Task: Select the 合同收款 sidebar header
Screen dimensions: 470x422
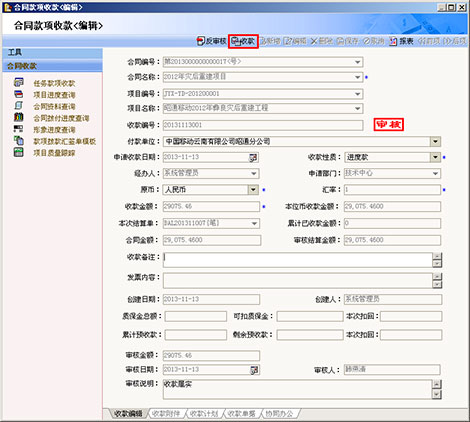Action: tap(52, 66)
